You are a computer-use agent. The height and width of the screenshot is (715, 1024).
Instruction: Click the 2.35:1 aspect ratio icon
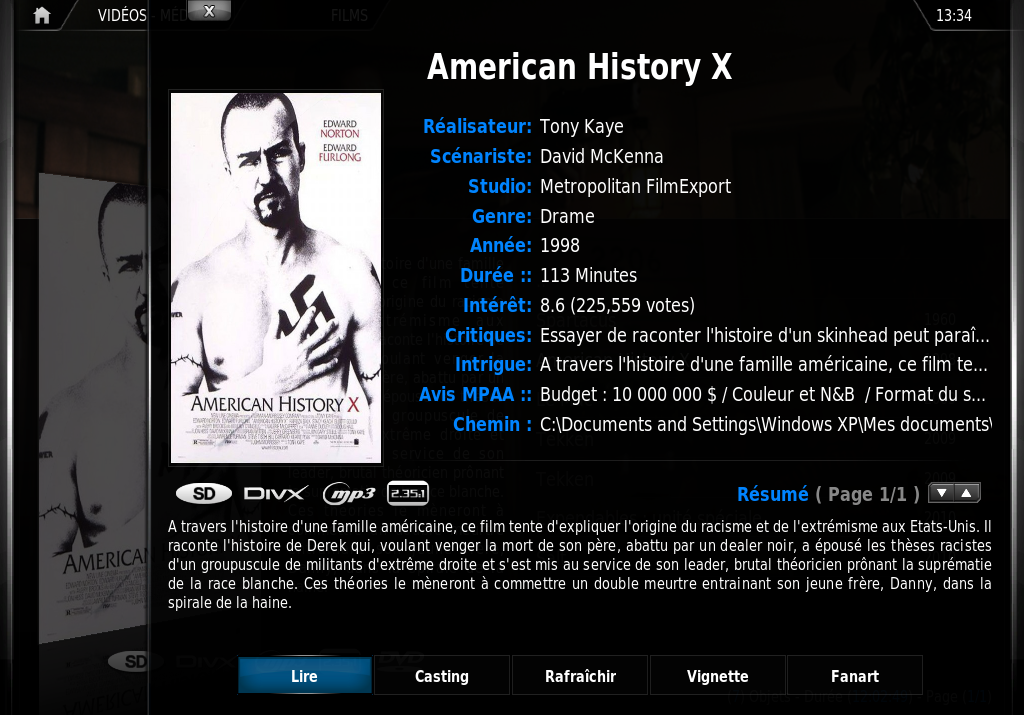coord(408,493)
